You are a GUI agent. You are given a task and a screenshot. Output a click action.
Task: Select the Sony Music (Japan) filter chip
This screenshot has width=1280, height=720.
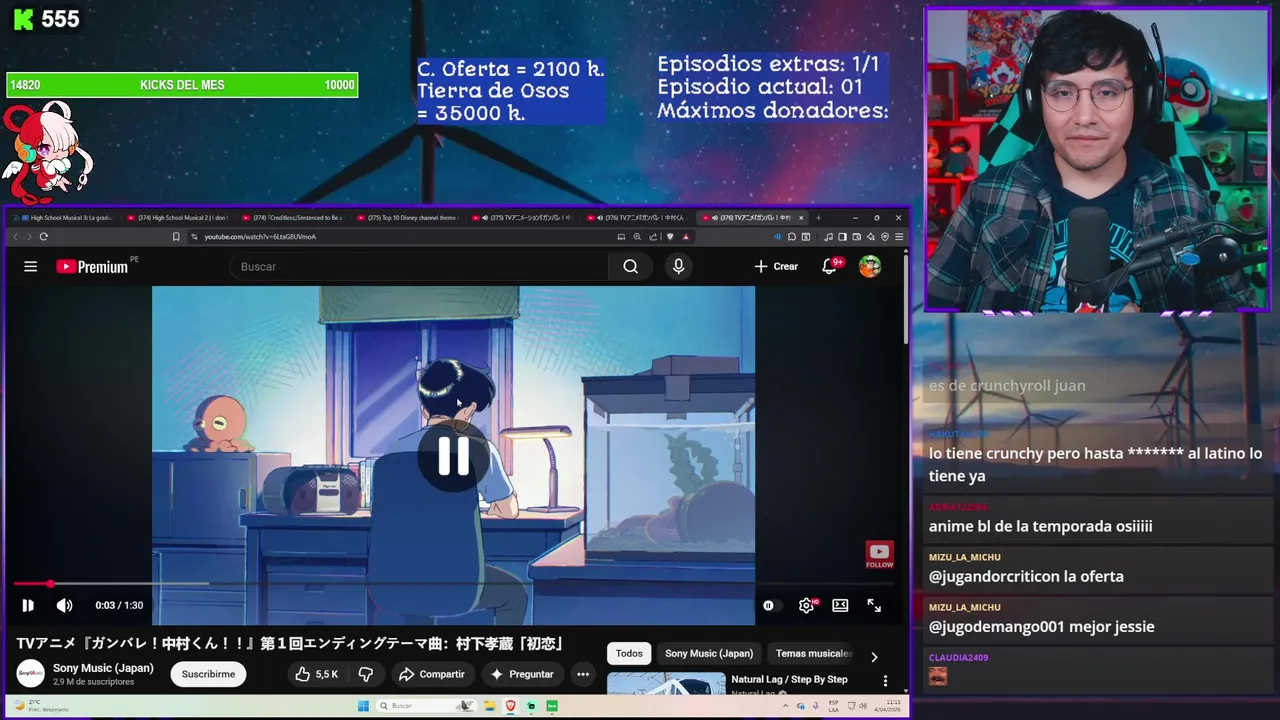tap(709, 654)
